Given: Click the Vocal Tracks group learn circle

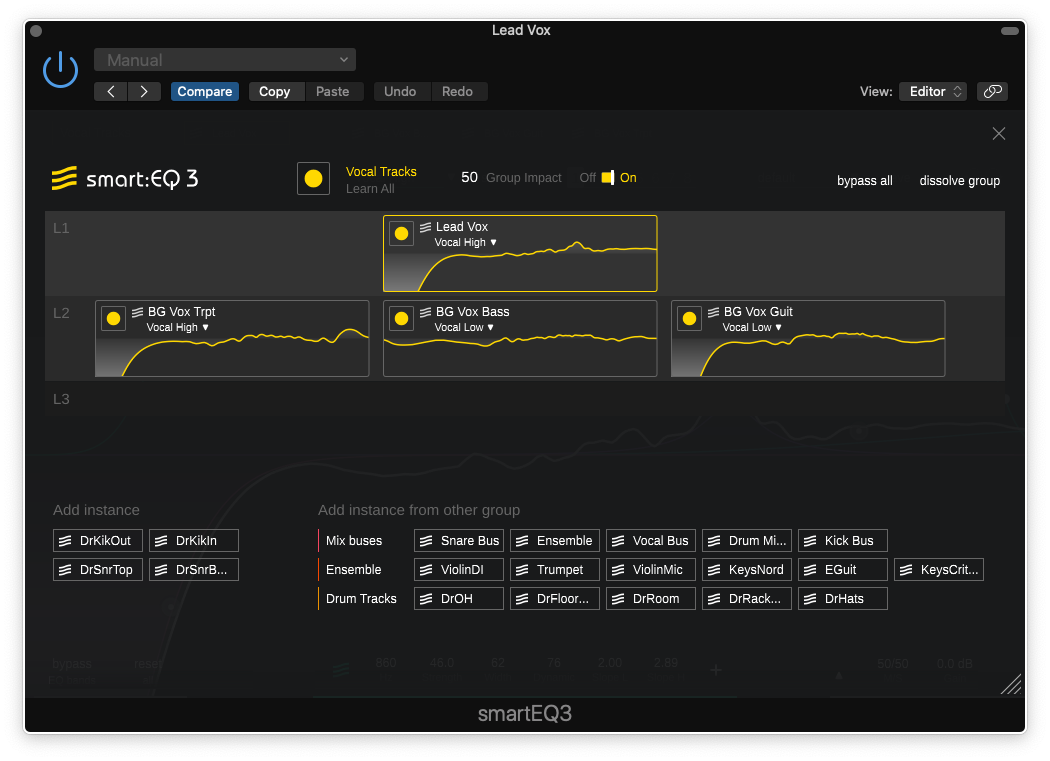Looking at the screenshot, I should point(313,178).
